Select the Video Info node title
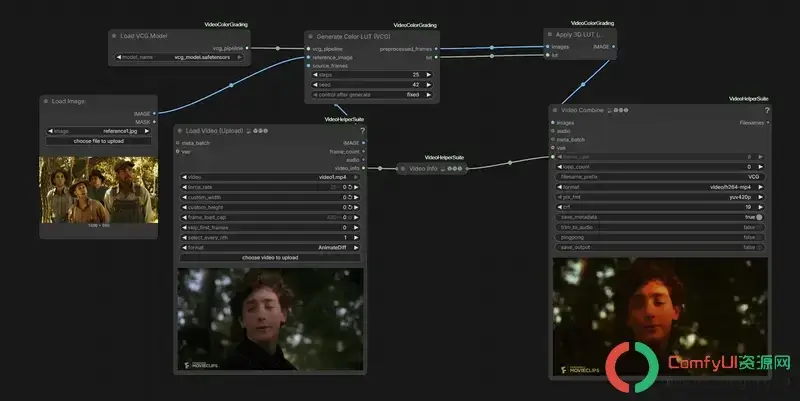 pos(423,168)
